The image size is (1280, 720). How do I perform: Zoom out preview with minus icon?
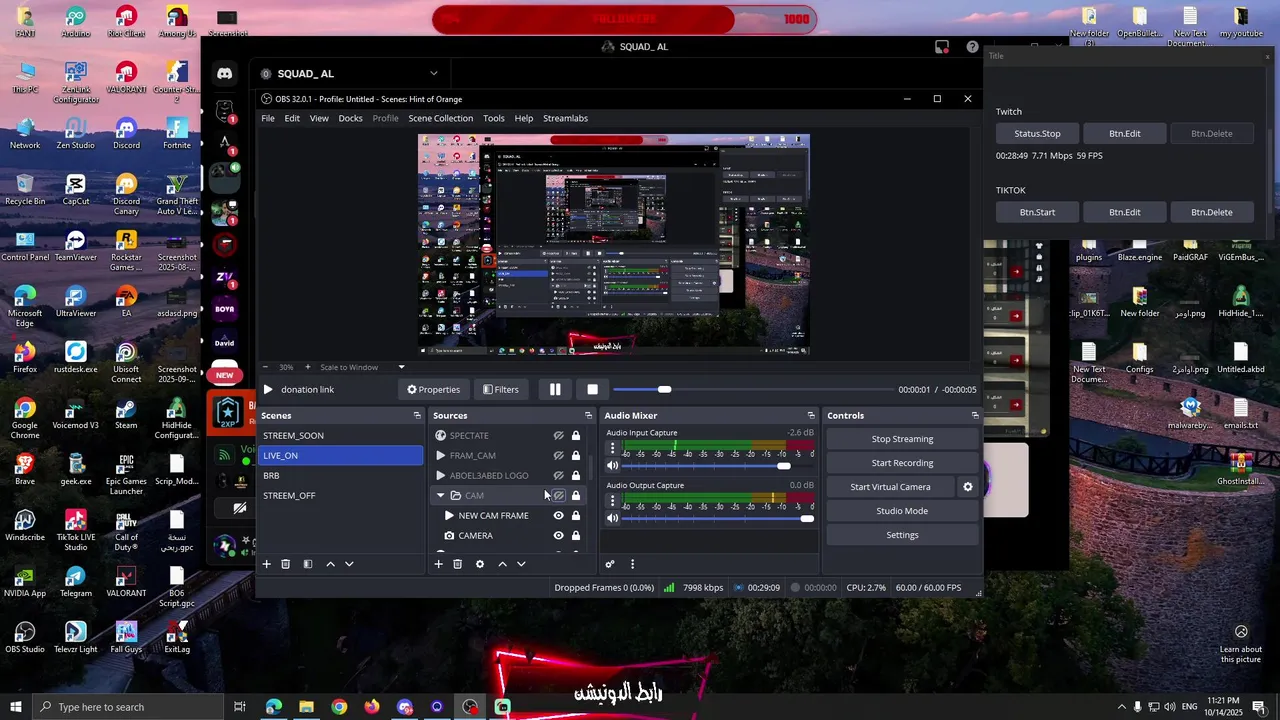[267, 367]
